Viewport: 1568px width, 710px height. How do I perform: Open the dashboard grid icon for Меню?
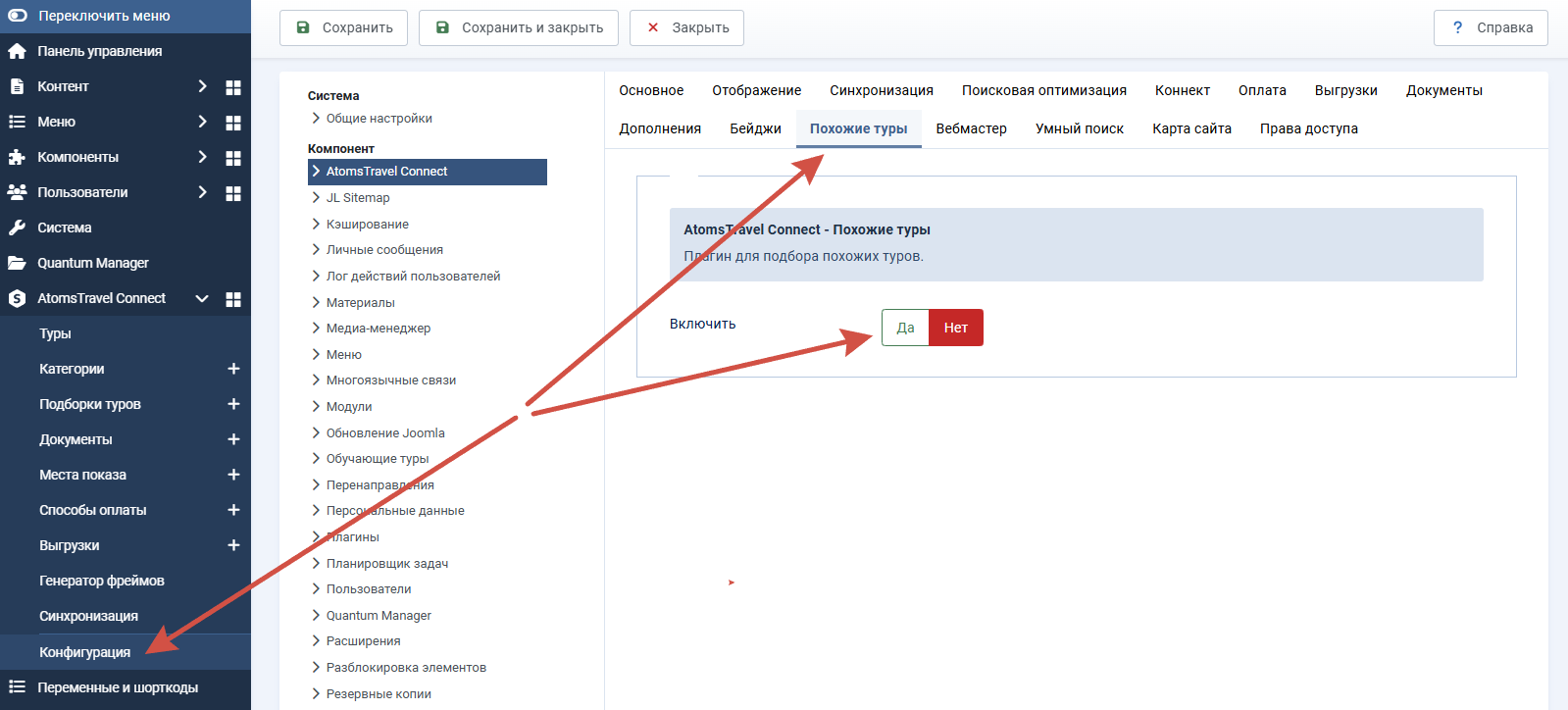point(233,123)
